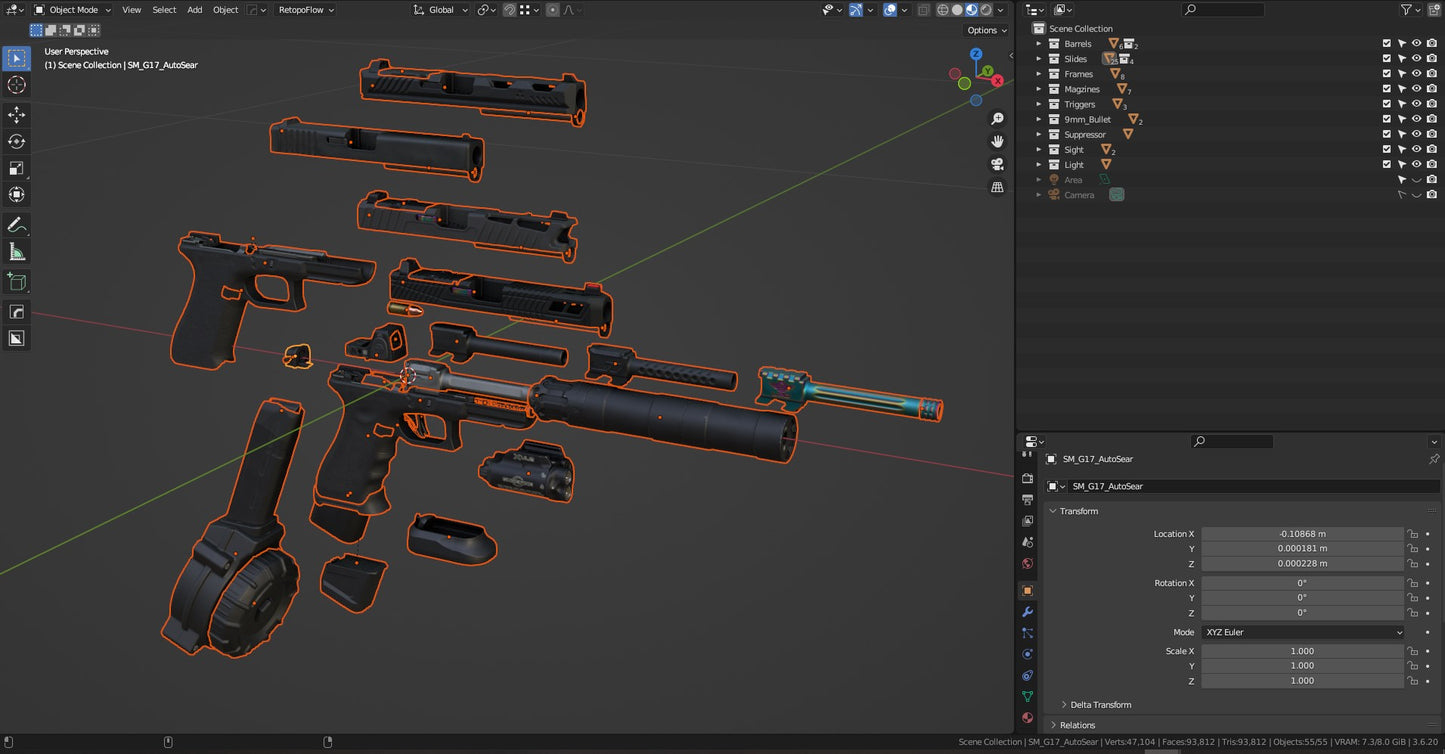Open the Select menu

click(164, 10)
